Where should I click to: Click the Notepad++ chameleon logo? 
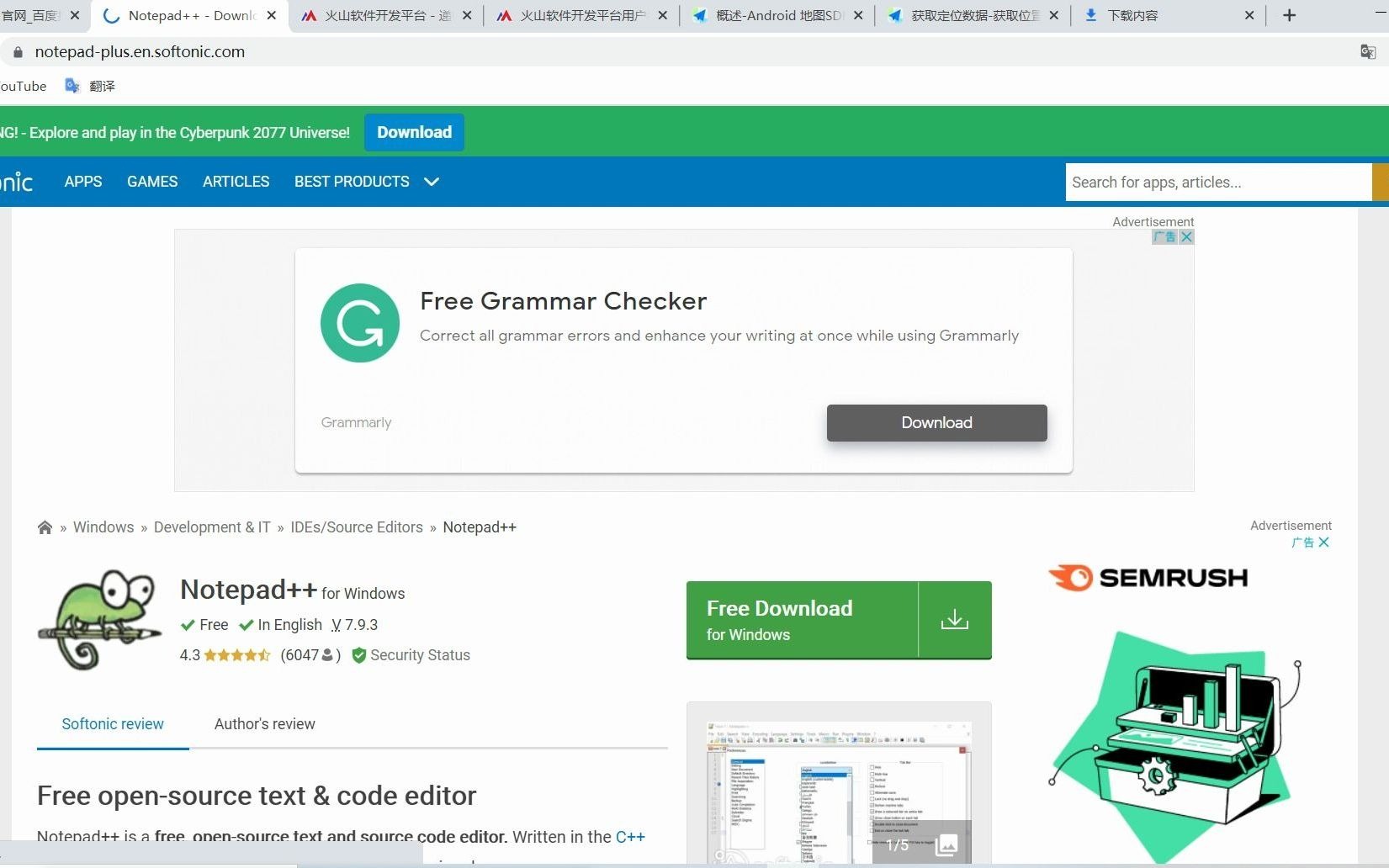(100, 620)
